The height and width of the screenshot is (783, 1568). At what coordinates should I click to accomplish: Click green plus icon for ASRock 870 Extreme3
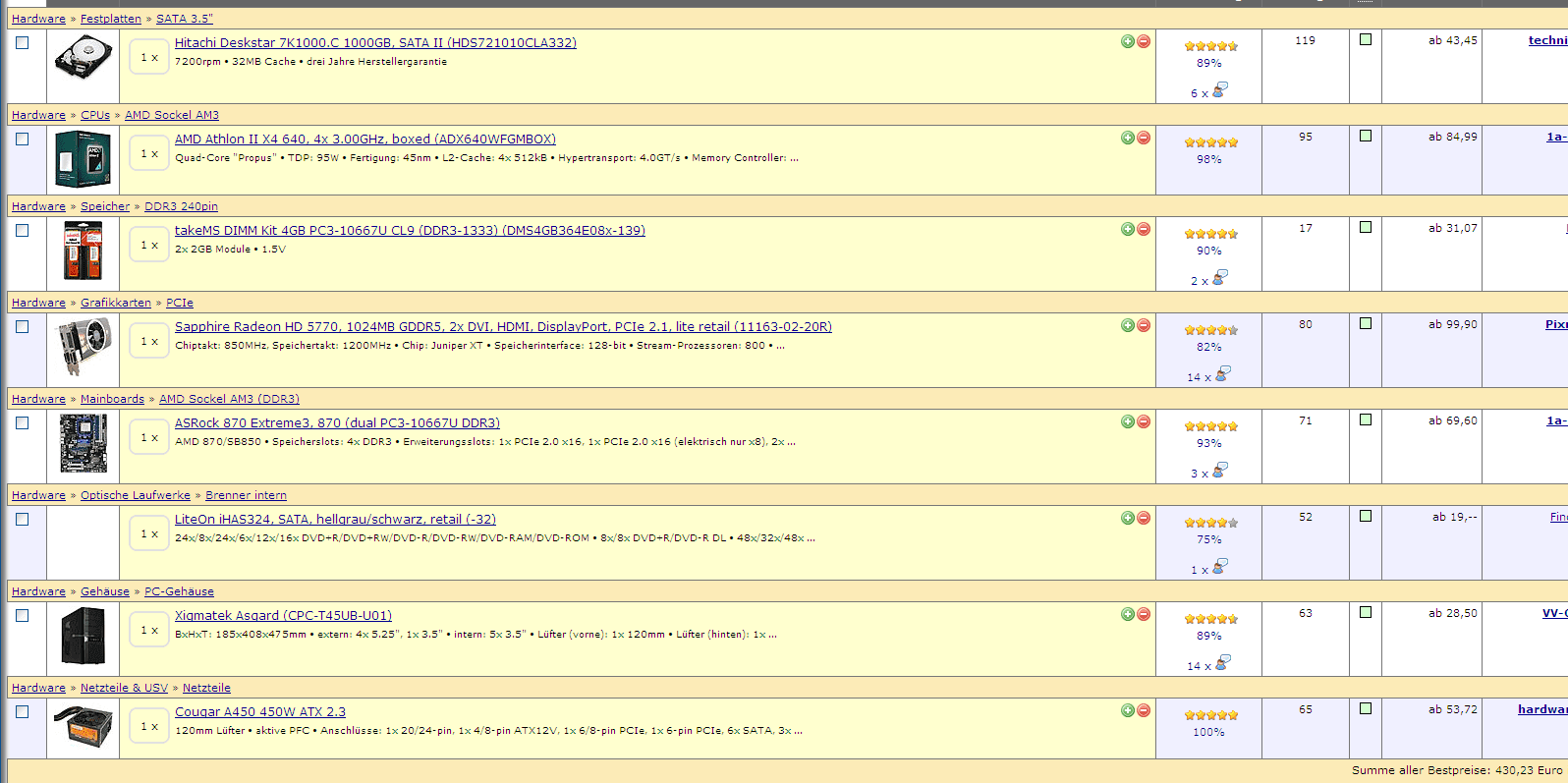point(1128,421)
